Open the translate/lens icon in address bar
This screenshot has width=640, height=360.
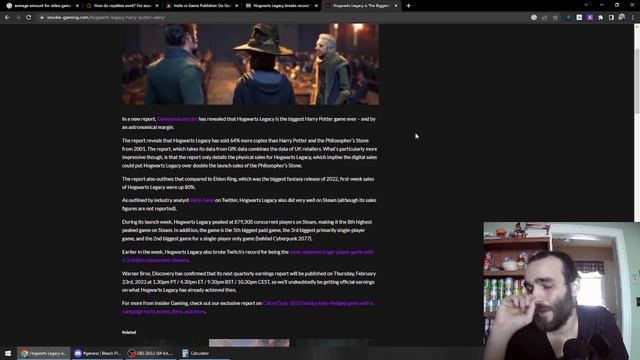pos(534,18)
